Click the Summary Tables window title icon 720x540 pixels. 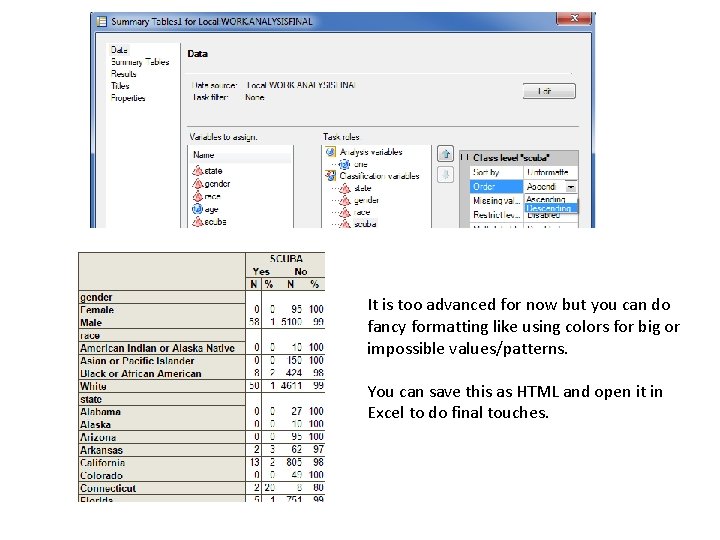click(x=101, y=22)
